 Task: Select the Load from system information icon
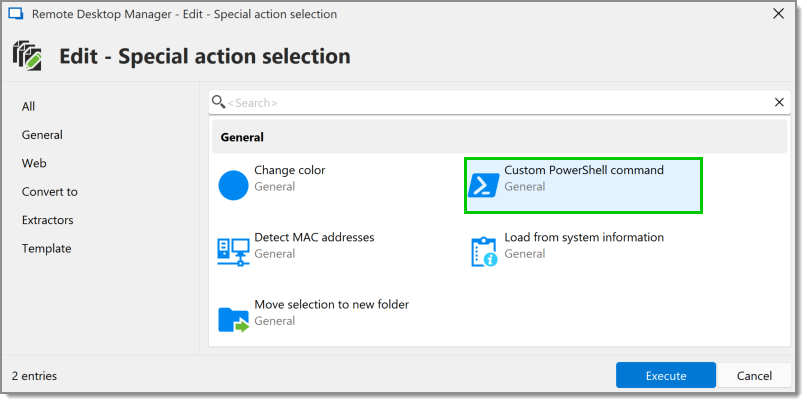click(484, 252)
